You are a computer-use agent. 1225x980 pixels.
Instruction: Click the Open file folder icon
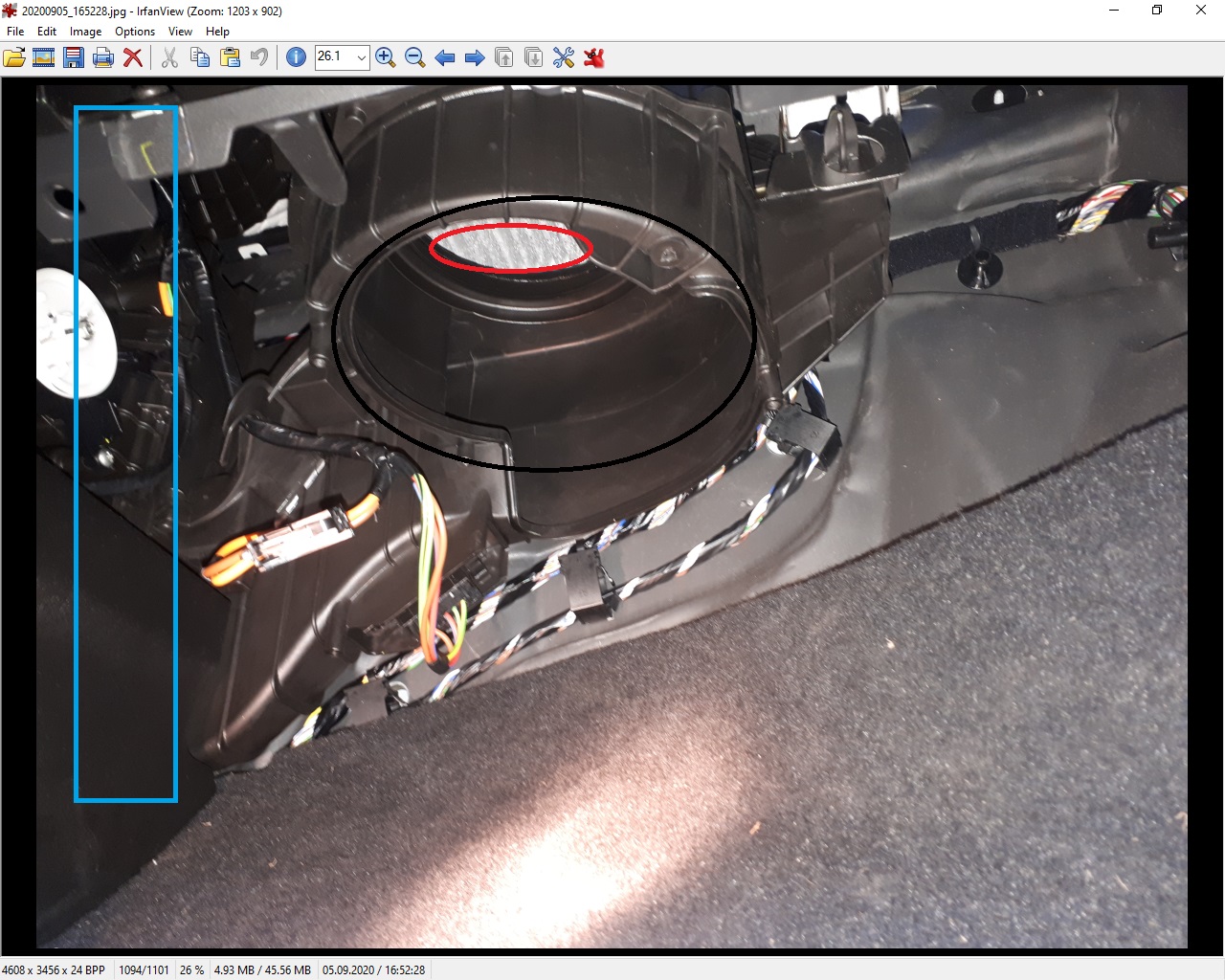pyautogui.click(x=14, y=58)
